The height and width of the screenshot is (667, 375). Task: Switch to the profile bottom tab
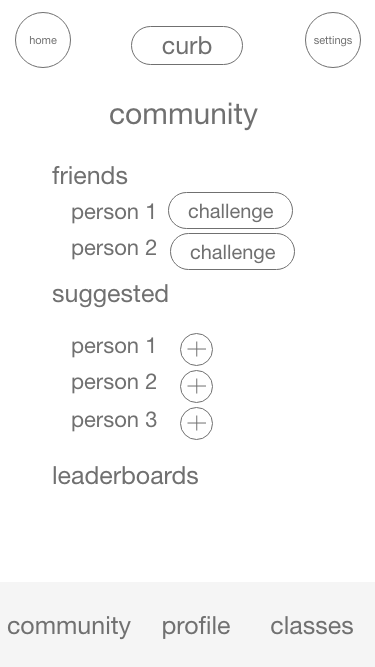196,627
